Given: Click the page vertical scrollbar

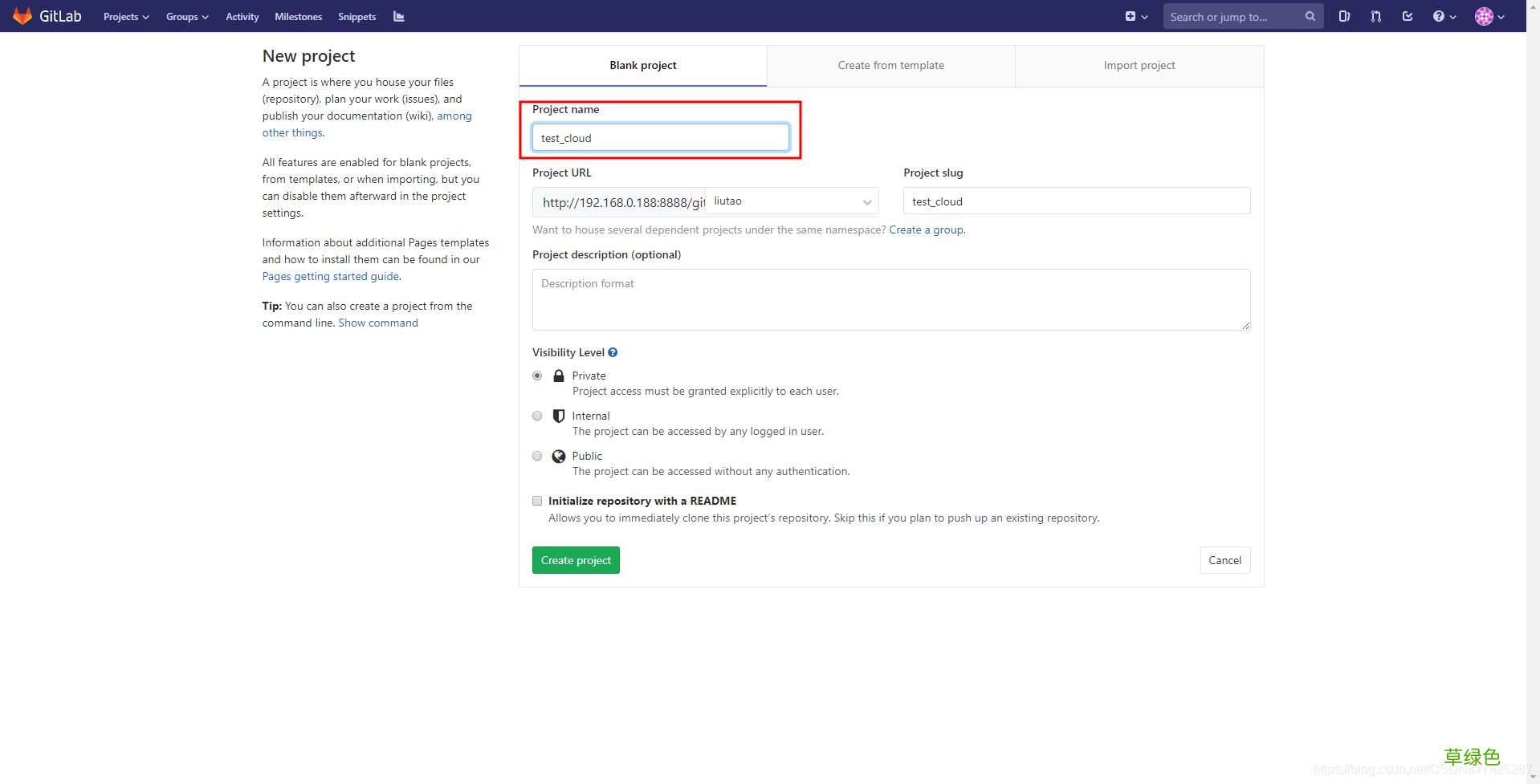Looking at the screenshot, I should 1533,392.
